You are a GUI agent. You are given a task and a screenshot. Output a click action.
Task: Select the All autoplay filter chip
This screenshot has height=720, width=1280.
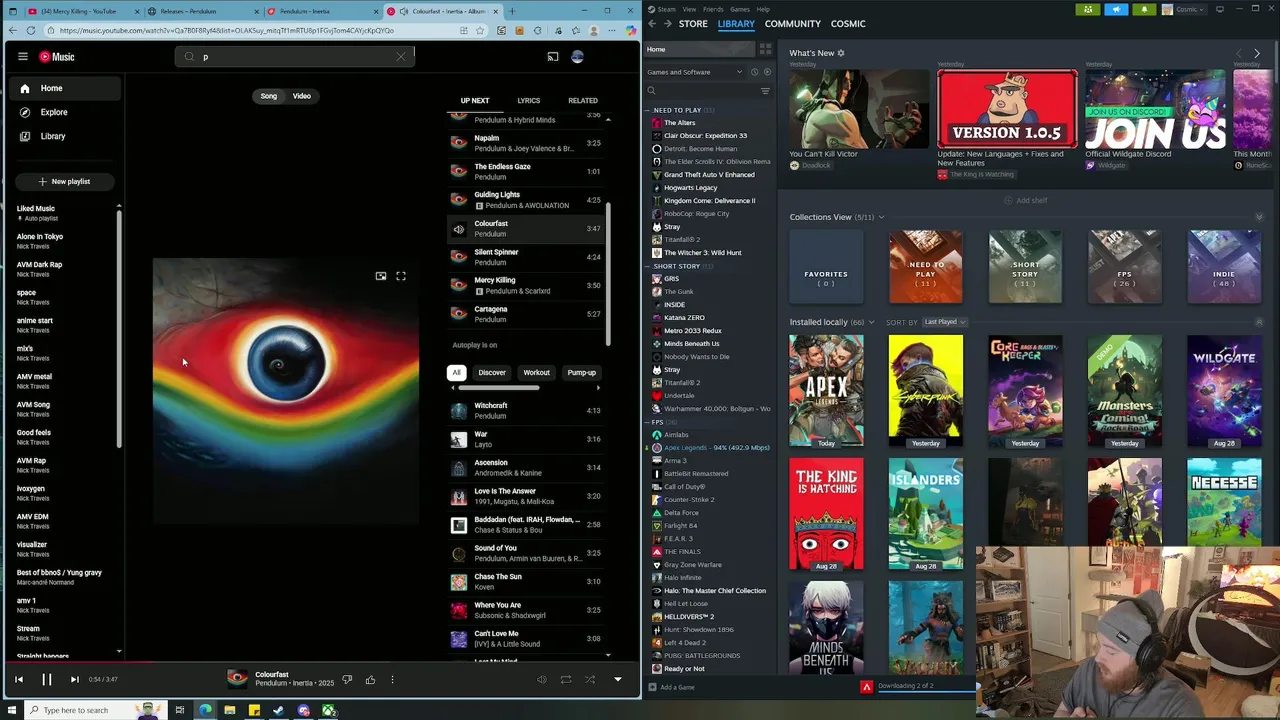457,373
